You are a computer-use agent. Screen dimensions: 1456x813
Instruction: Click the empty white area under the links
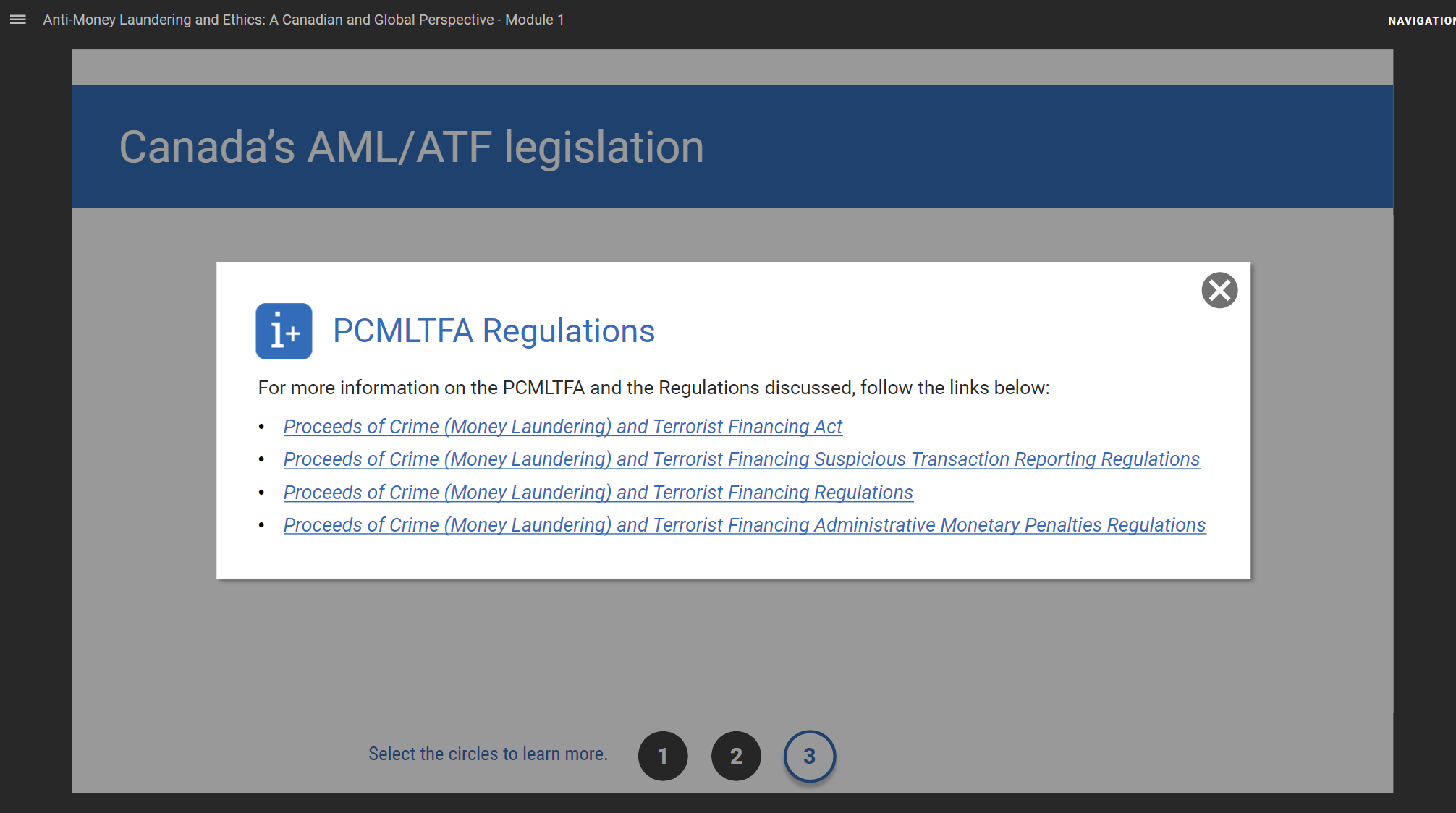(x=732, y=557)
